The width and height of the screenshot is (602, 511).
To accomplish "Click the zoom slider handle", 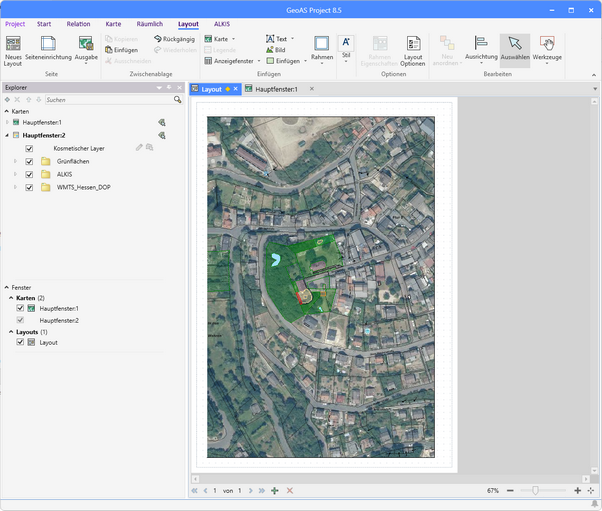I will (535, 490).
